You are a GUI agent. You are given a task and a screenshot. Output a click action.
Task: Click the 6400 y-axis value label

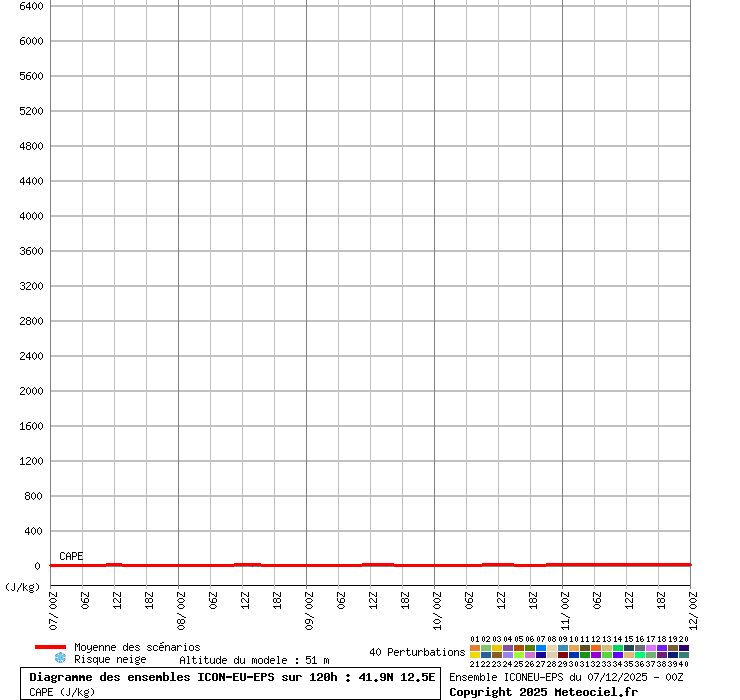coord(30,6)
